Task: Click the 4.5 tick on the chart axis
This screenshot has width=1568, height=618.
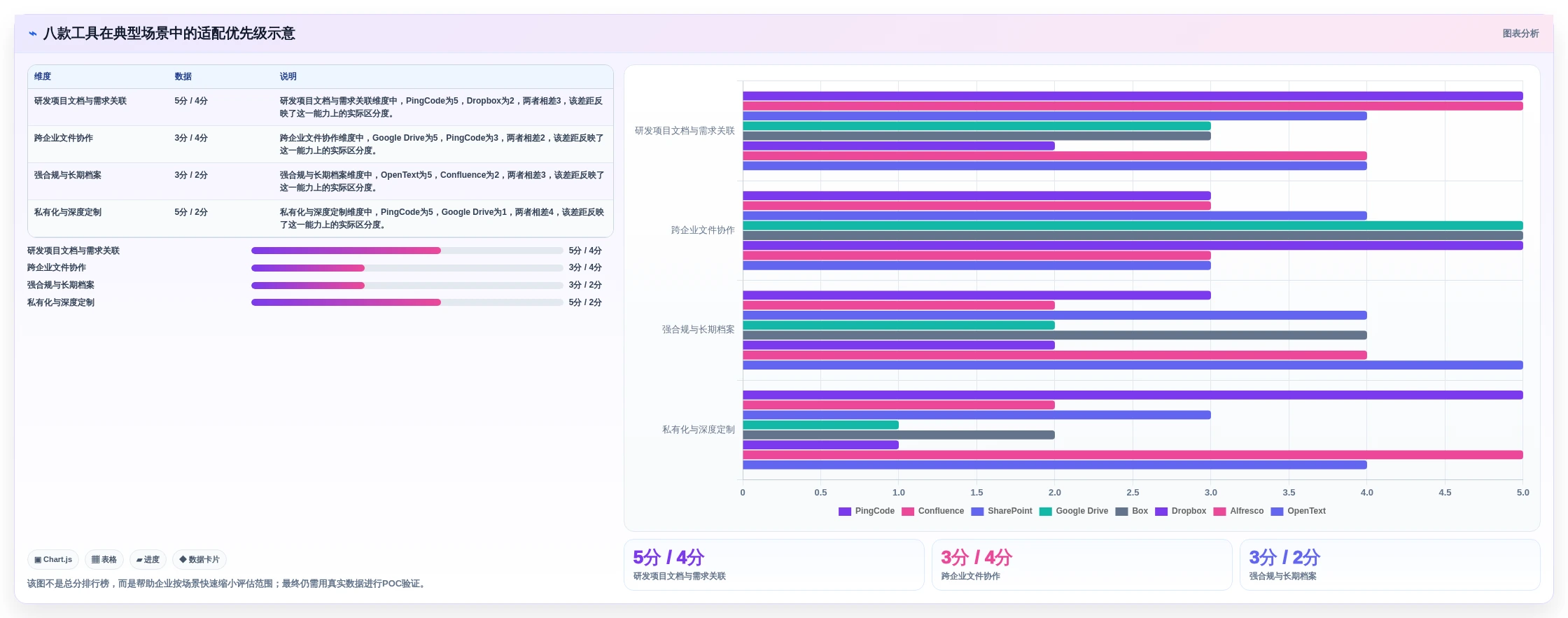Action: (x=1445, y=493)
